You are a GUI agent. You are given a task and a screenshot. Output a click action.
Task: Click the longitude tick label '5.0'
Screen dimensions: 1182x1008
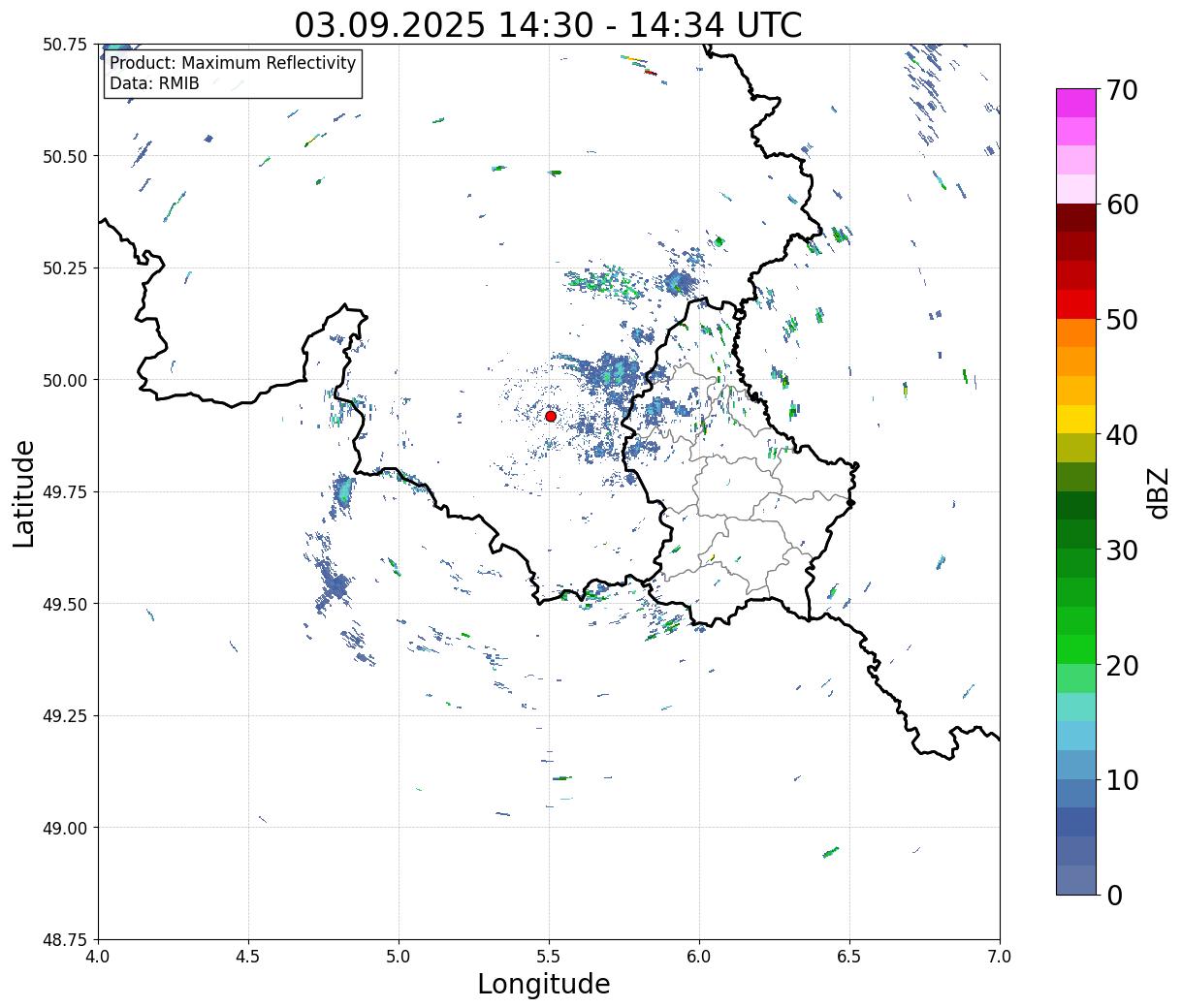coord(399,957)
